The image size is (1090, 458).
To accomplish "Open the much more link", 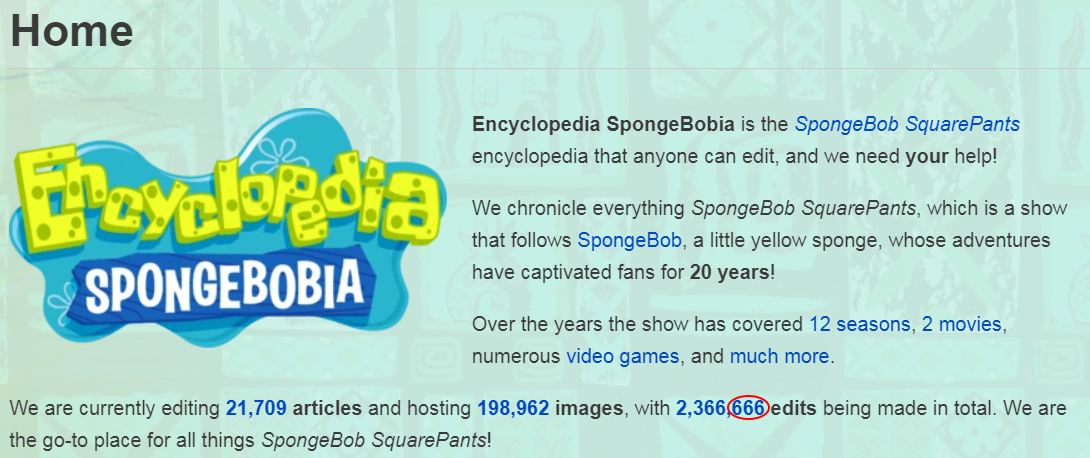I will pos(779,357).
